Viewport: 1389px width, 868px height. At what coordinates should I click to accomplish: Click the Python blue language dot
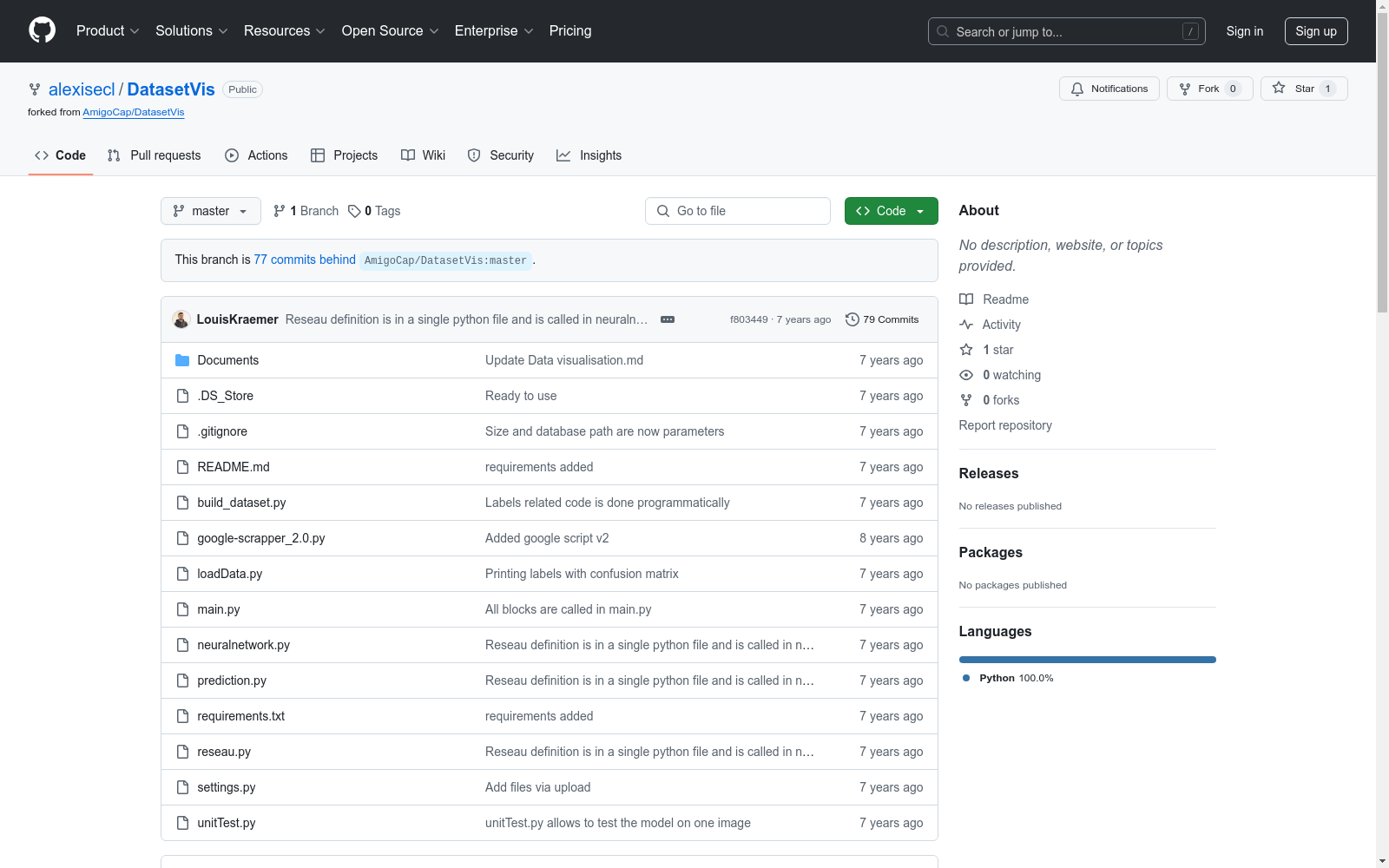point(966,678)
